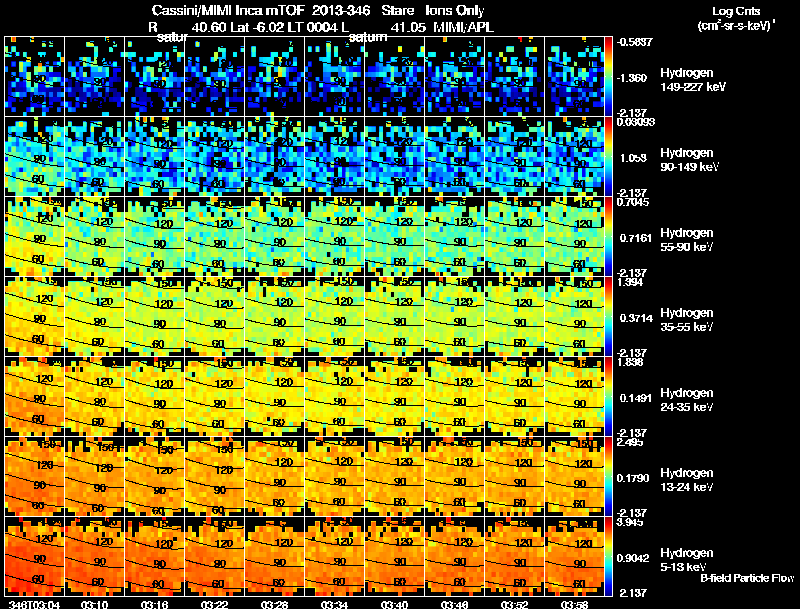Click the '03:10' time axis label
Image resolution: width=800 pixels, height=609 pixels.
pyautogui.click(x=95, y=604)
